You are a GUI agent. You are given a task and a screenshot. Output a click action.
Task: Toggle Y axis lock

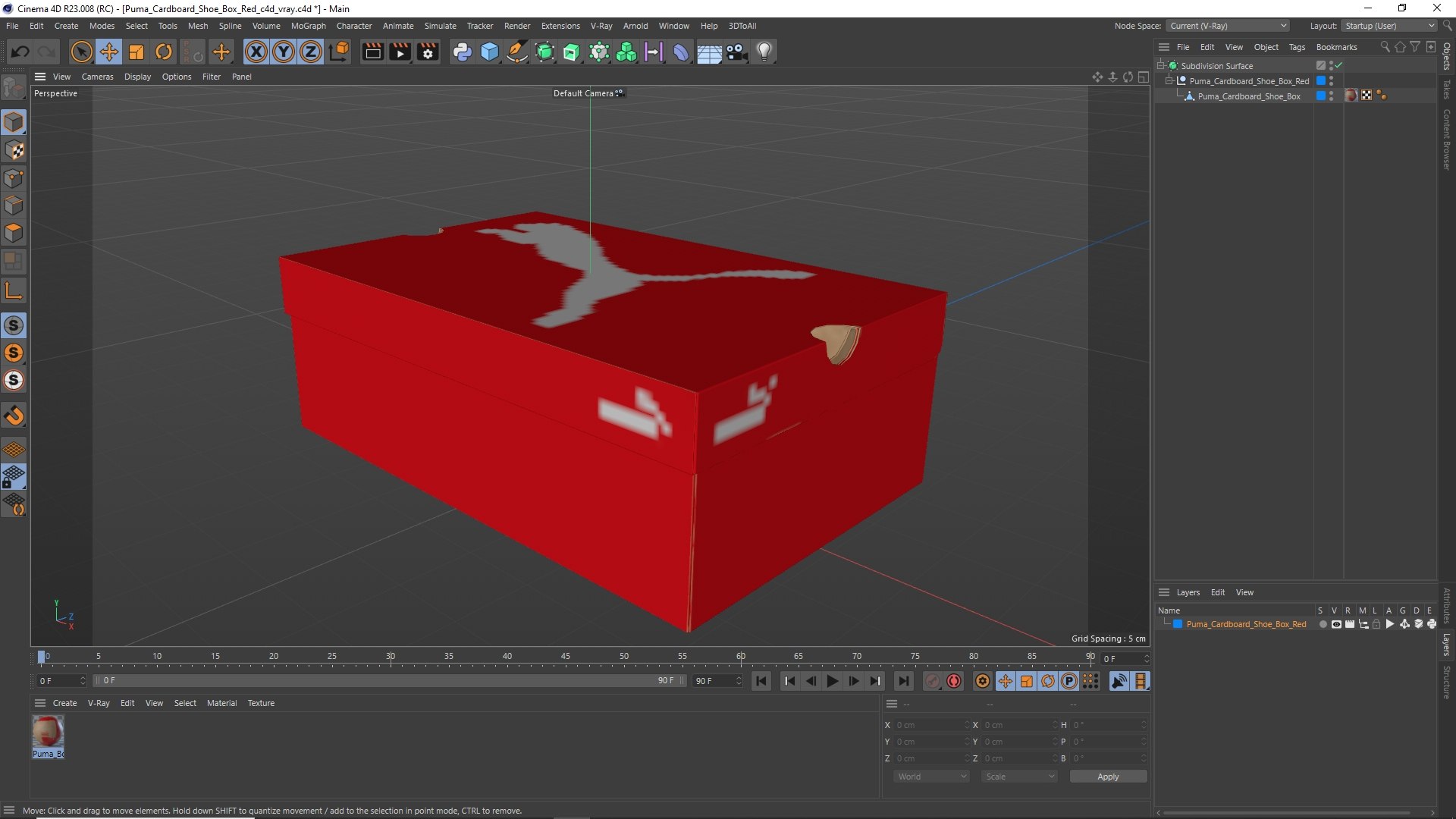click(x=284, y=52)
